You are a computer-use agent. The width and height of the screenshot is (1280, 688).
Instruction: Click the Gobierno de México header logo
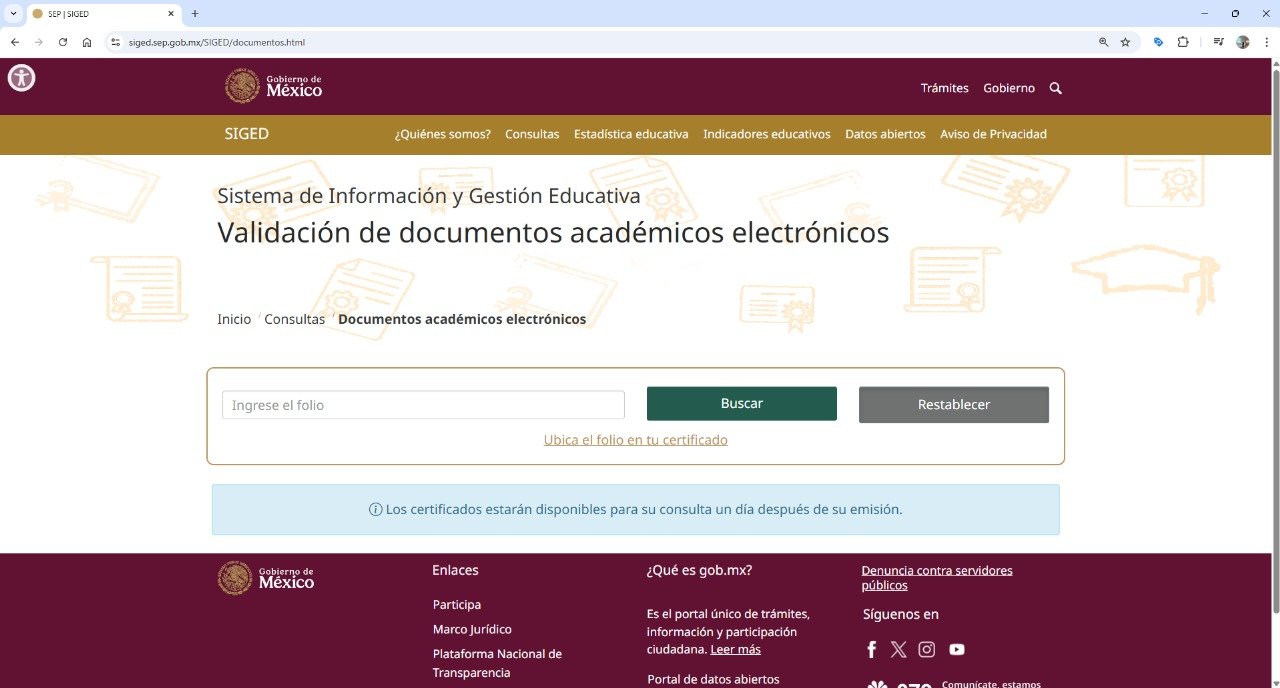274,87
